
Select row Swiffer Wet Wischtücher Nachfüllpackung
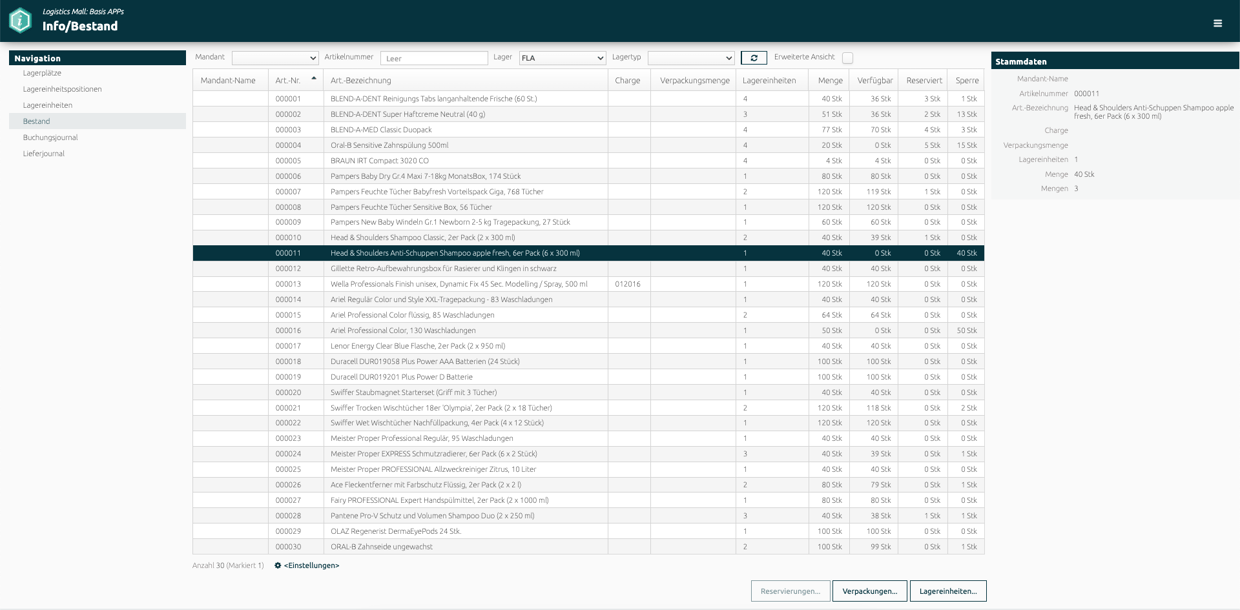(588, 423)
